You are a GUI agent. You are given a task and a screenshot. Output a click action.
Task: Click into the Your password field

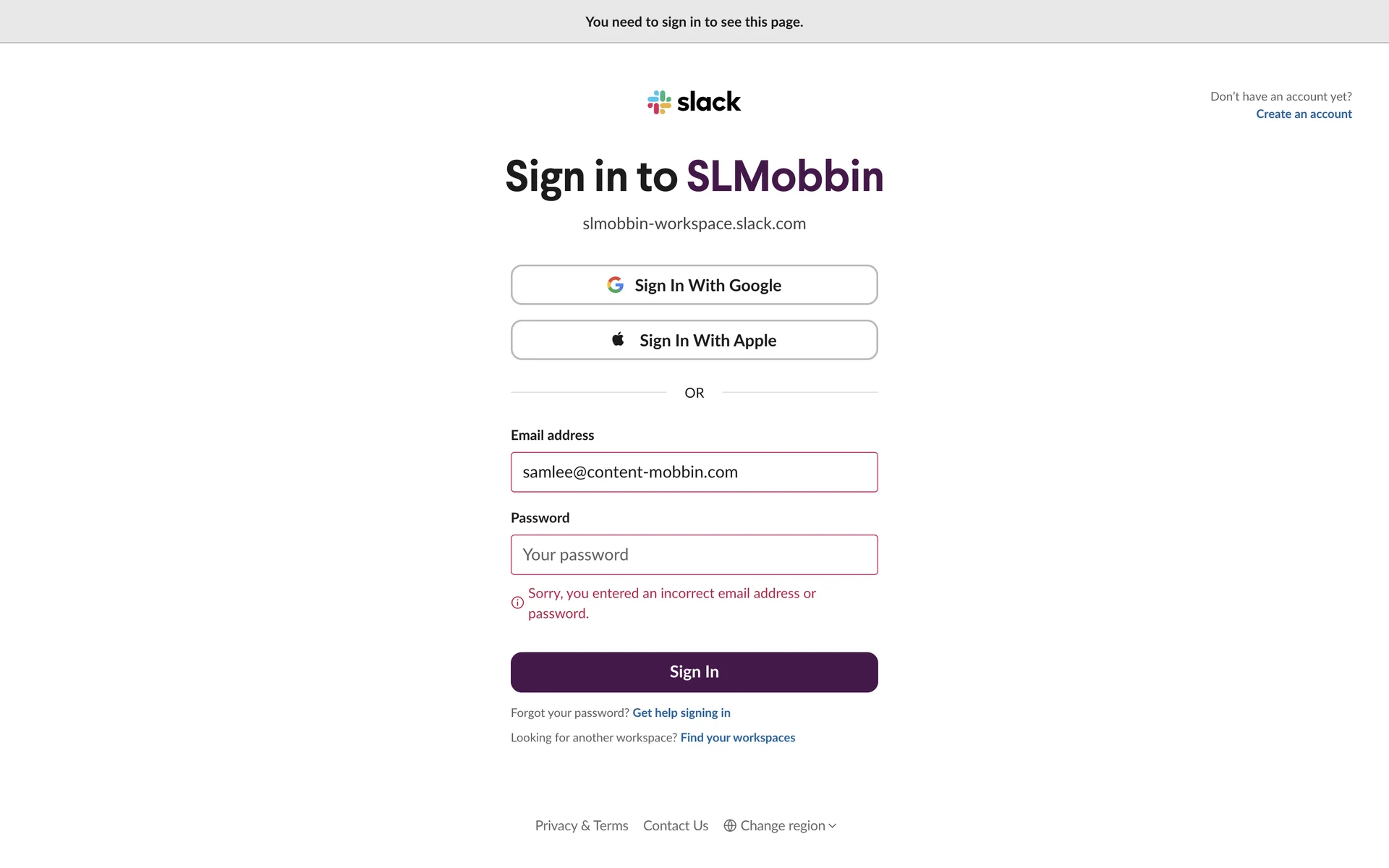[x=694, y=555]
